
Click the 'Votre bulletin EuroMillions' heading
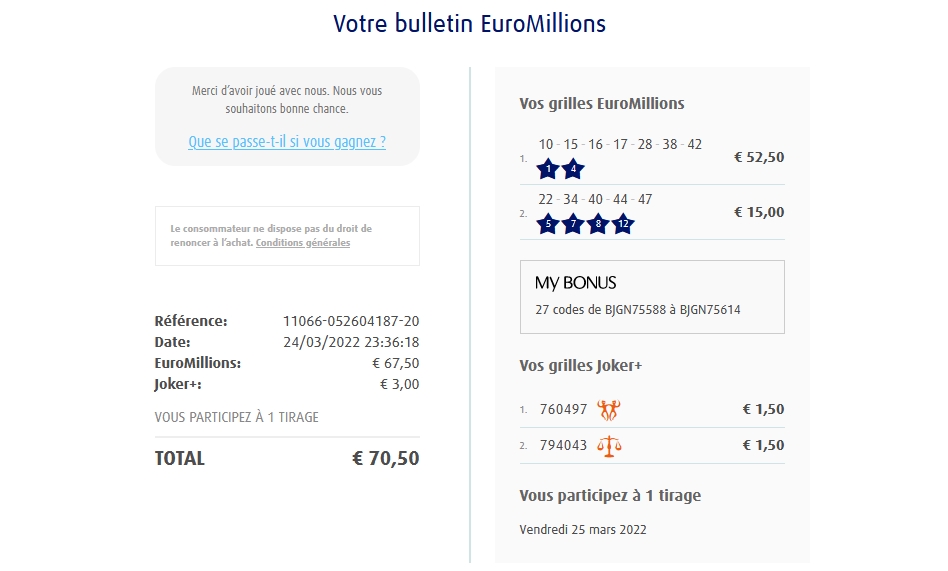tap(470, 23)
